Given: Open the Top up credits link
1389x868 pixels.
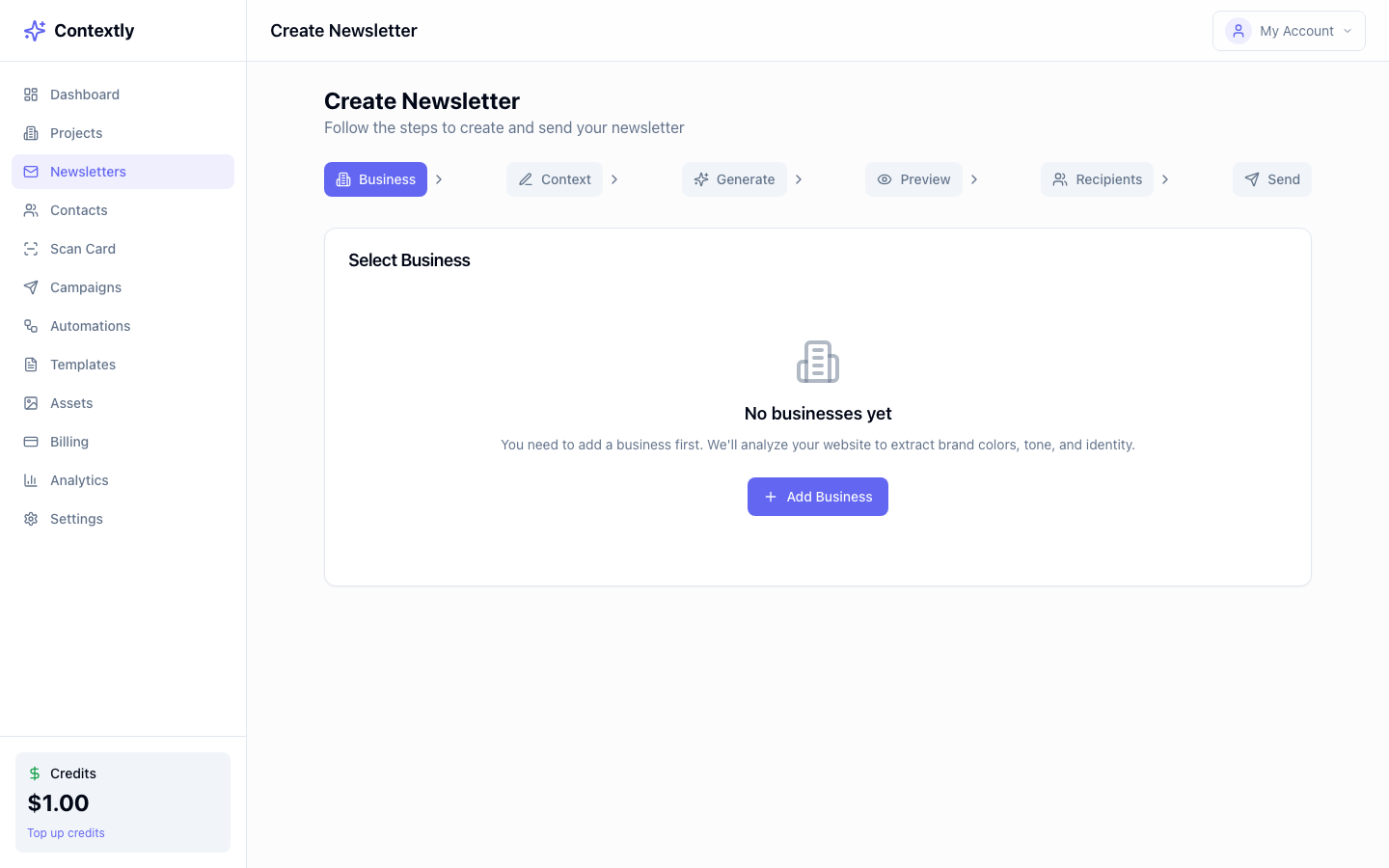Looking at the screenshot, I should tap(66, 832).
